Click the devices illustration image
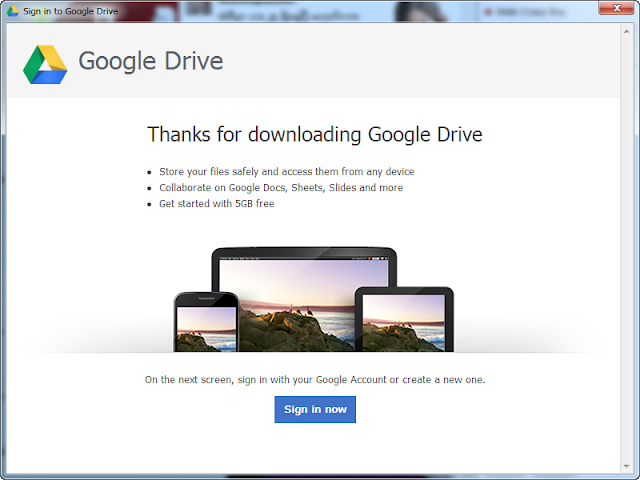 313,299
